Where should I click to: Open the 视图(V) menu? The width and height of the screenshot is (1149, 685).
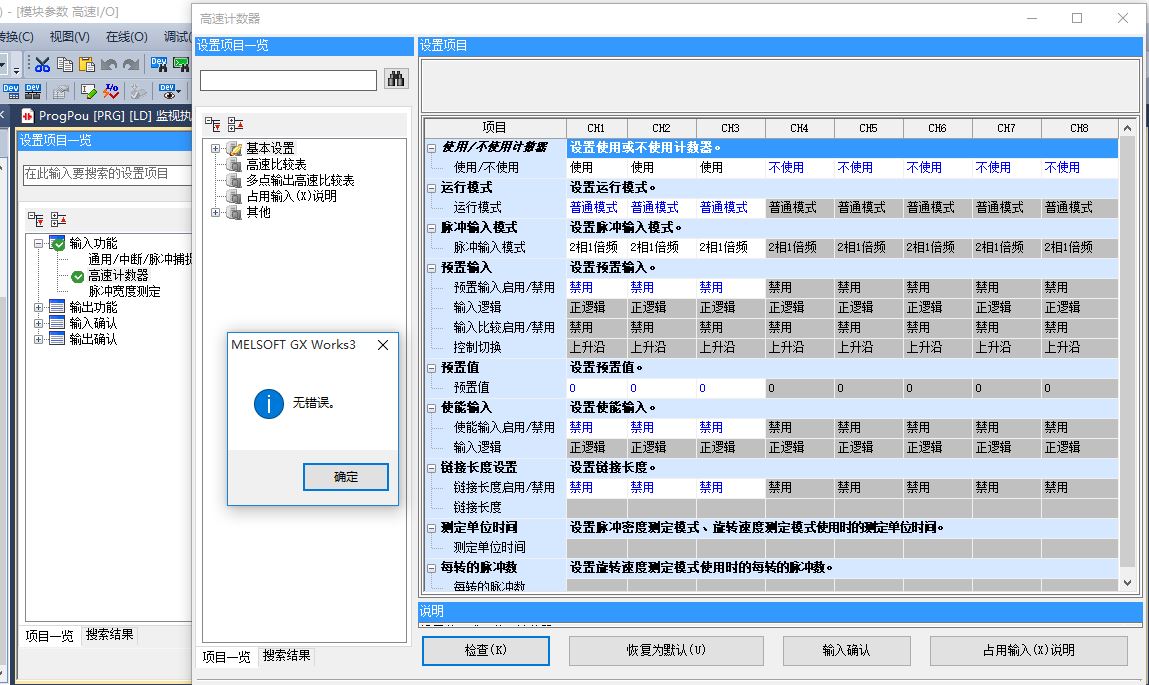[69, 37]
